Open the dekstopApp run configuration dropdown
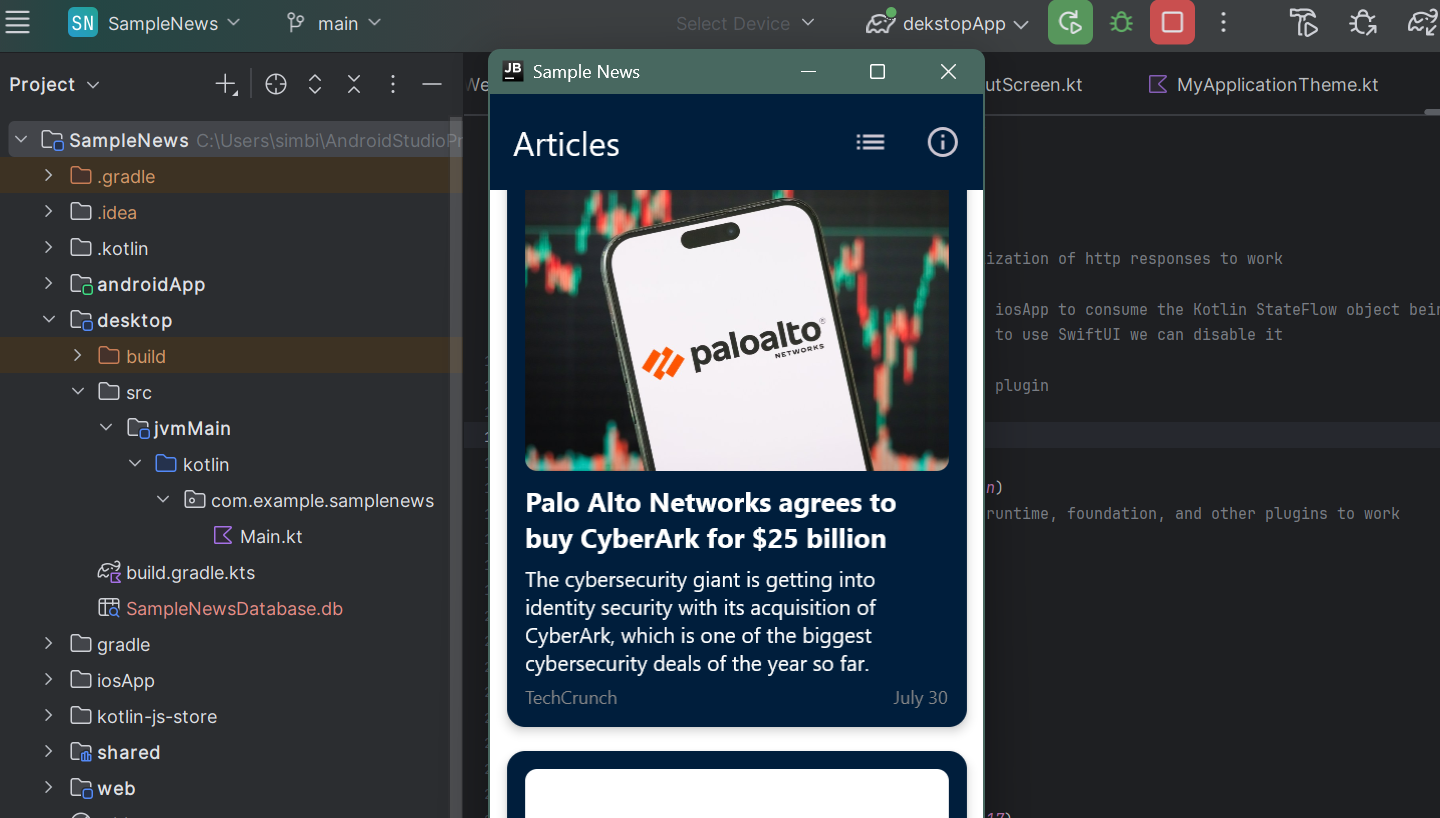The image size is (1440, 818). 944,22
